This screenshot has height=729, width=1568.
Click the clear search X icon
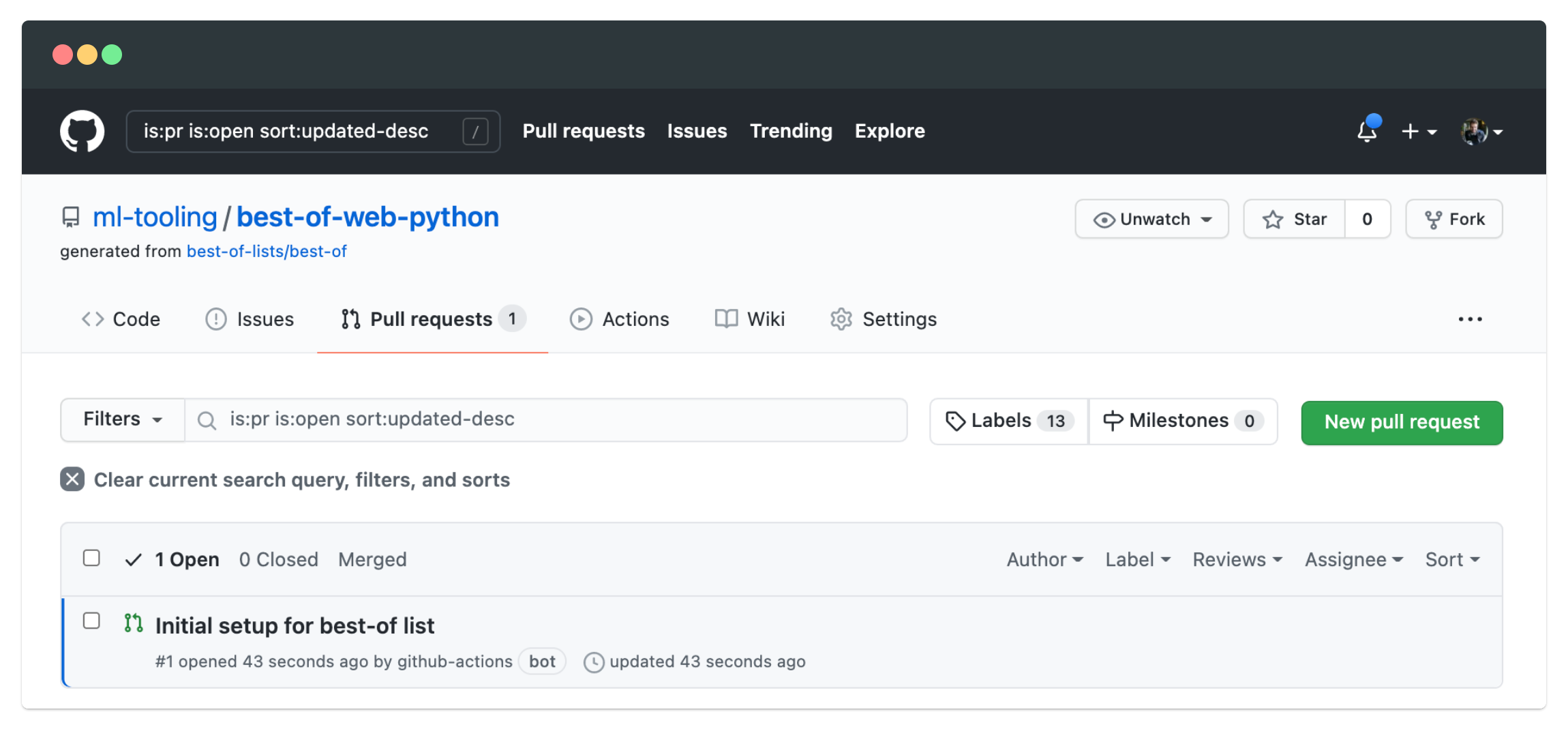click(72, 479)
